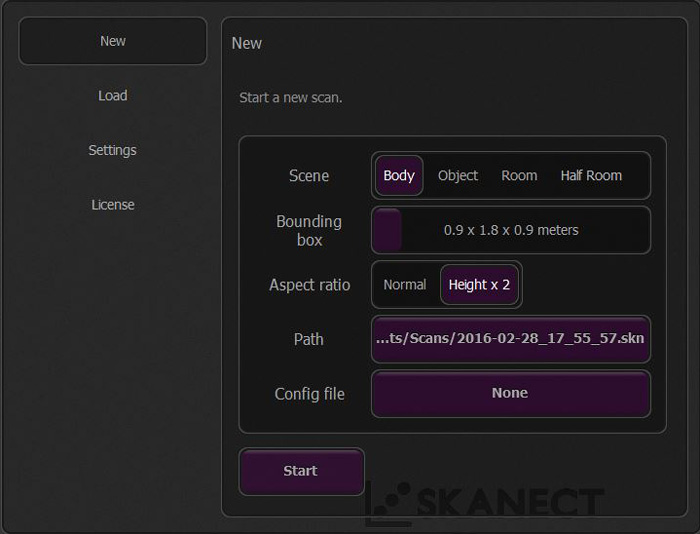Open the Settings section

(112, 150)
